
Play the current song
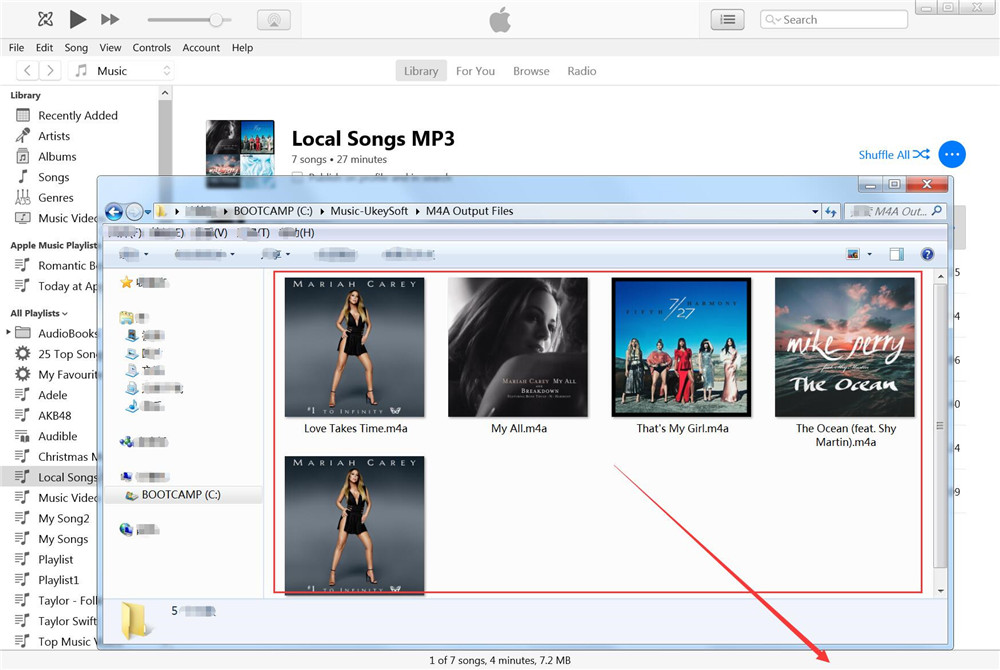pos(77,19)
